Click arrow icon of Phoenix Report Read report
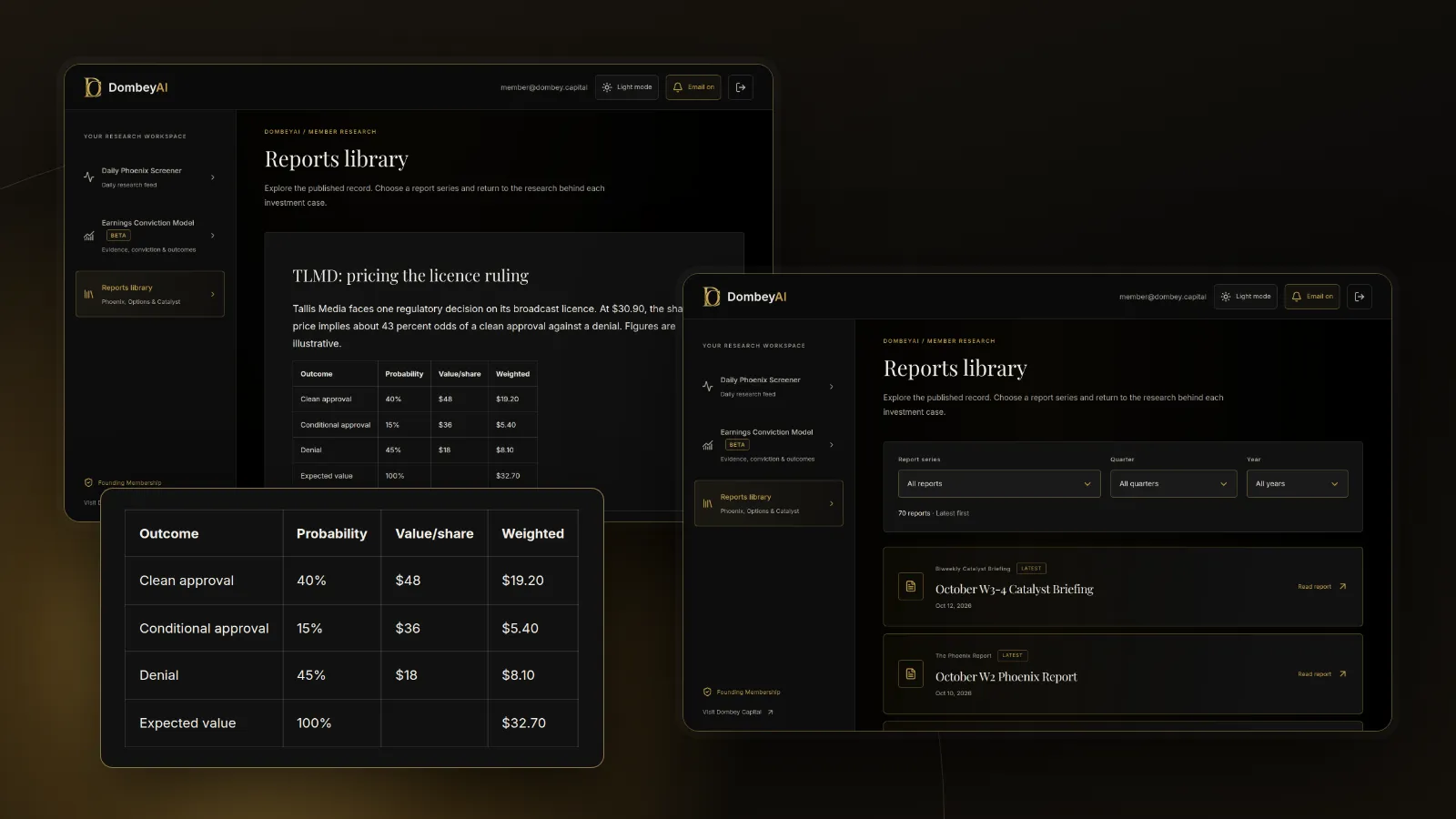The width and height of the screenshot is (1456, 819). click(1342, 673)
